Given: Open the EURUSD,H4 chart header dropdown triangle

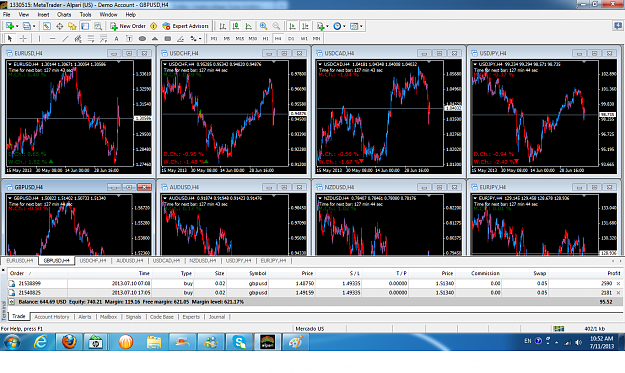Looking at the screenshot, I should point(10,64).
